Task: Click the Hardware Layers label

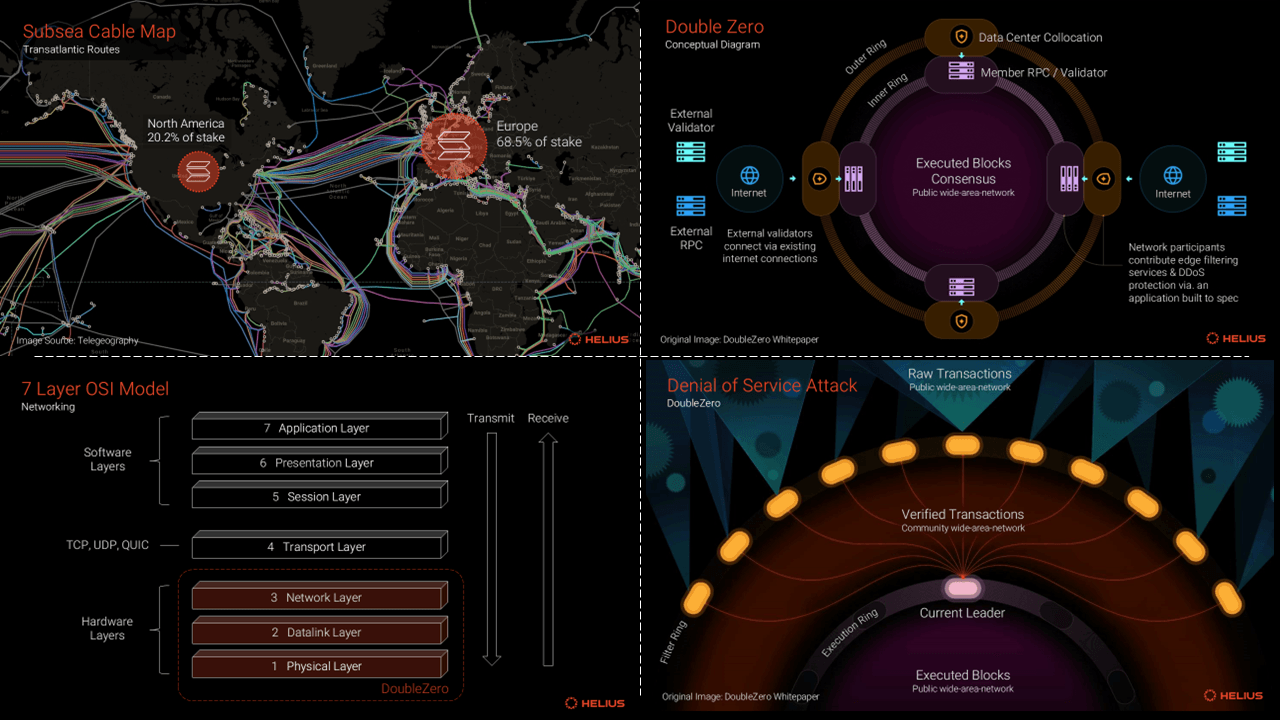Action: pyautogui.click(x=106, y=628)
